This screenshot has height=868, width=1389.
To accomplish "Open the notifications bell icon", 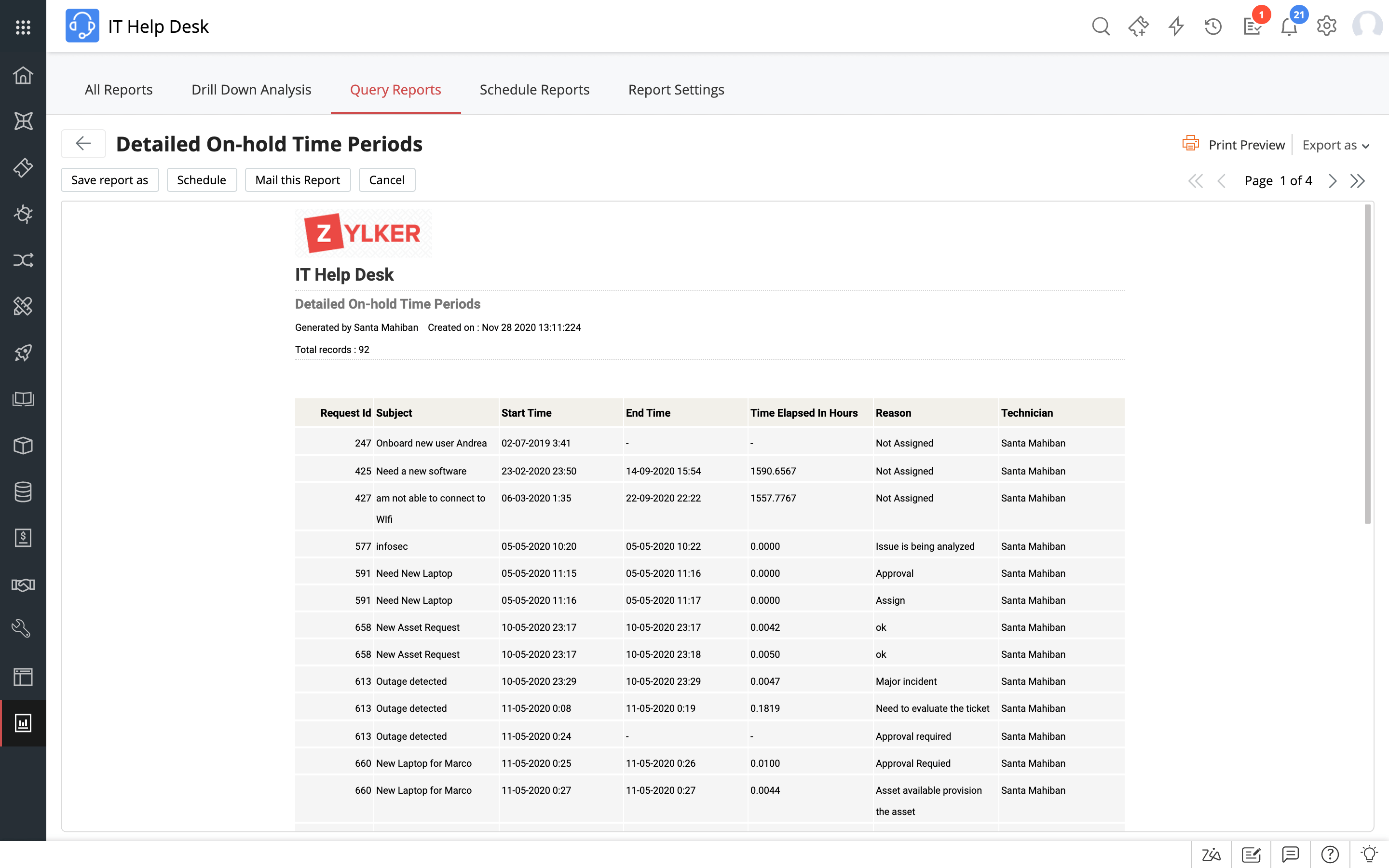I will (x=1289, y=27).
